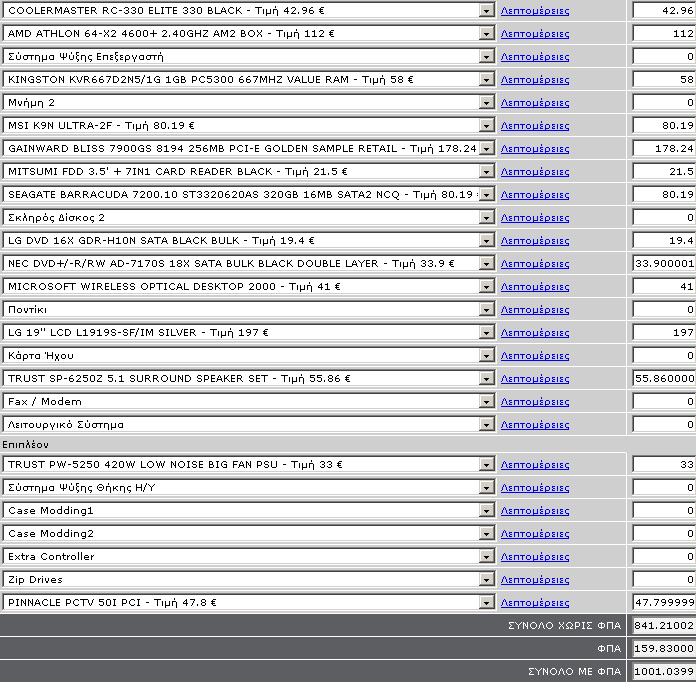Click the 42.96 price field
The width and height of the screenshot is (696, 692).
pyautogui.click(x=664, y=11)
